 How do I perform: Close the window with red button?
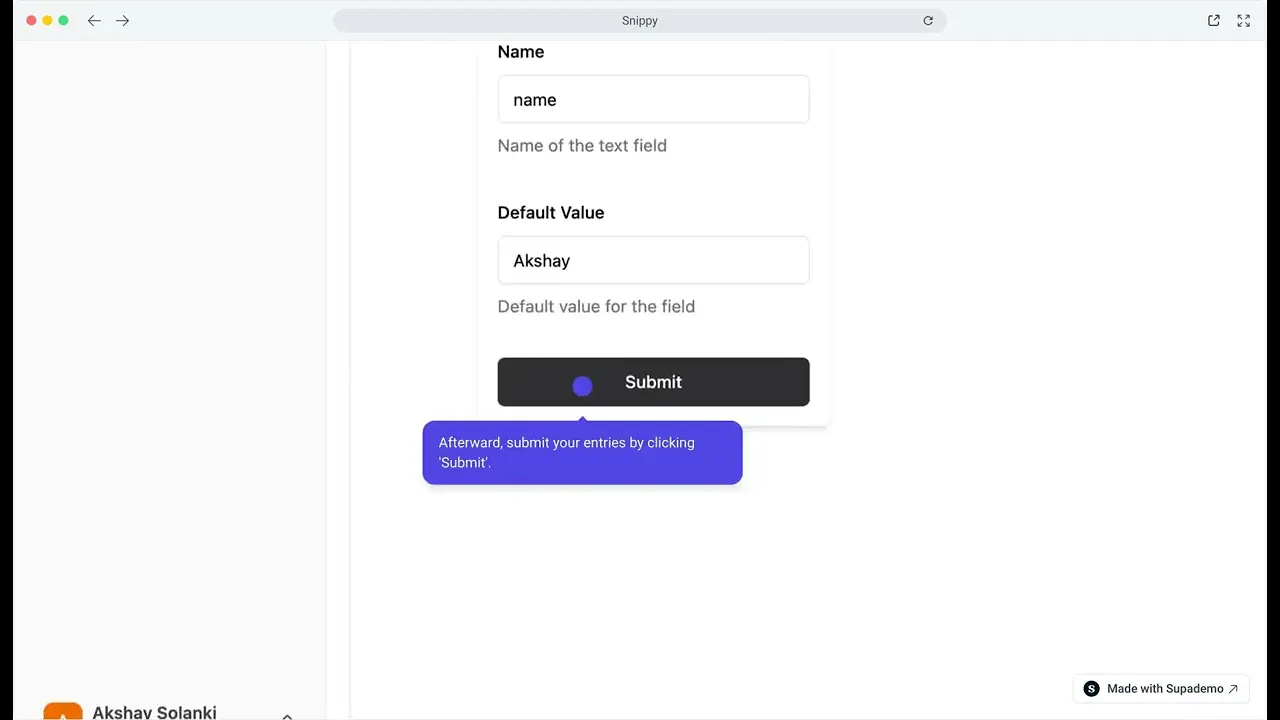[x=31, y=20]
